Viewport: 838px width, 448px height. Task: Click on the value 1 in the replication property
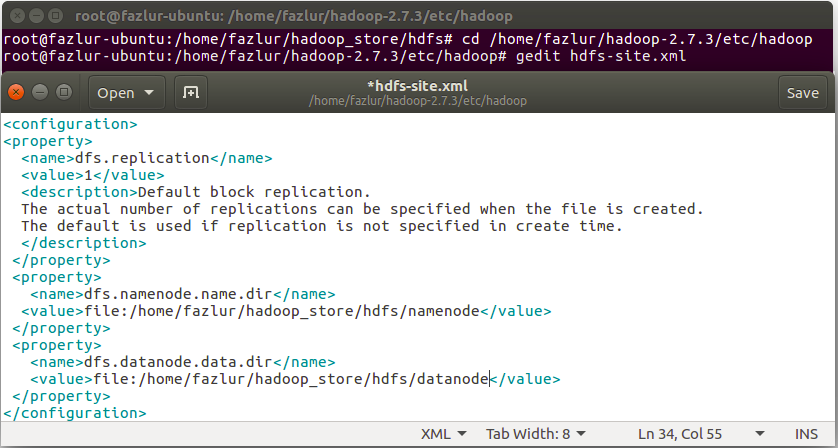pos(88,175)
